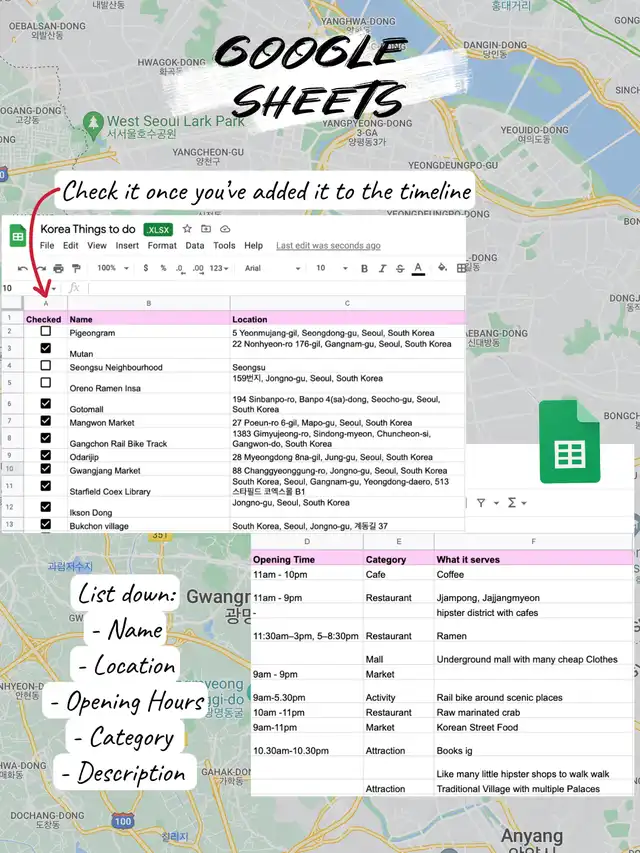Star the Korea Things to do document
Screen dimensions: 640x853
coord(187,229)
